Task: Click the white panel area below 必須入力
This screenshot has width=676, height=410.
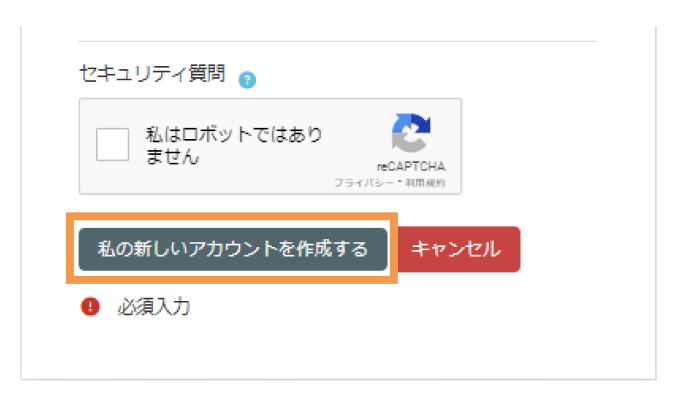Action: [x=338, y=349]
